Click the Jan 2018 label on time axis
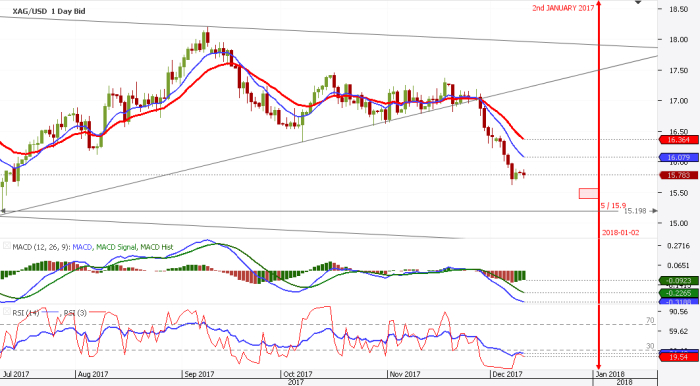The image size is (700, 386). click(x=610, y=374)
